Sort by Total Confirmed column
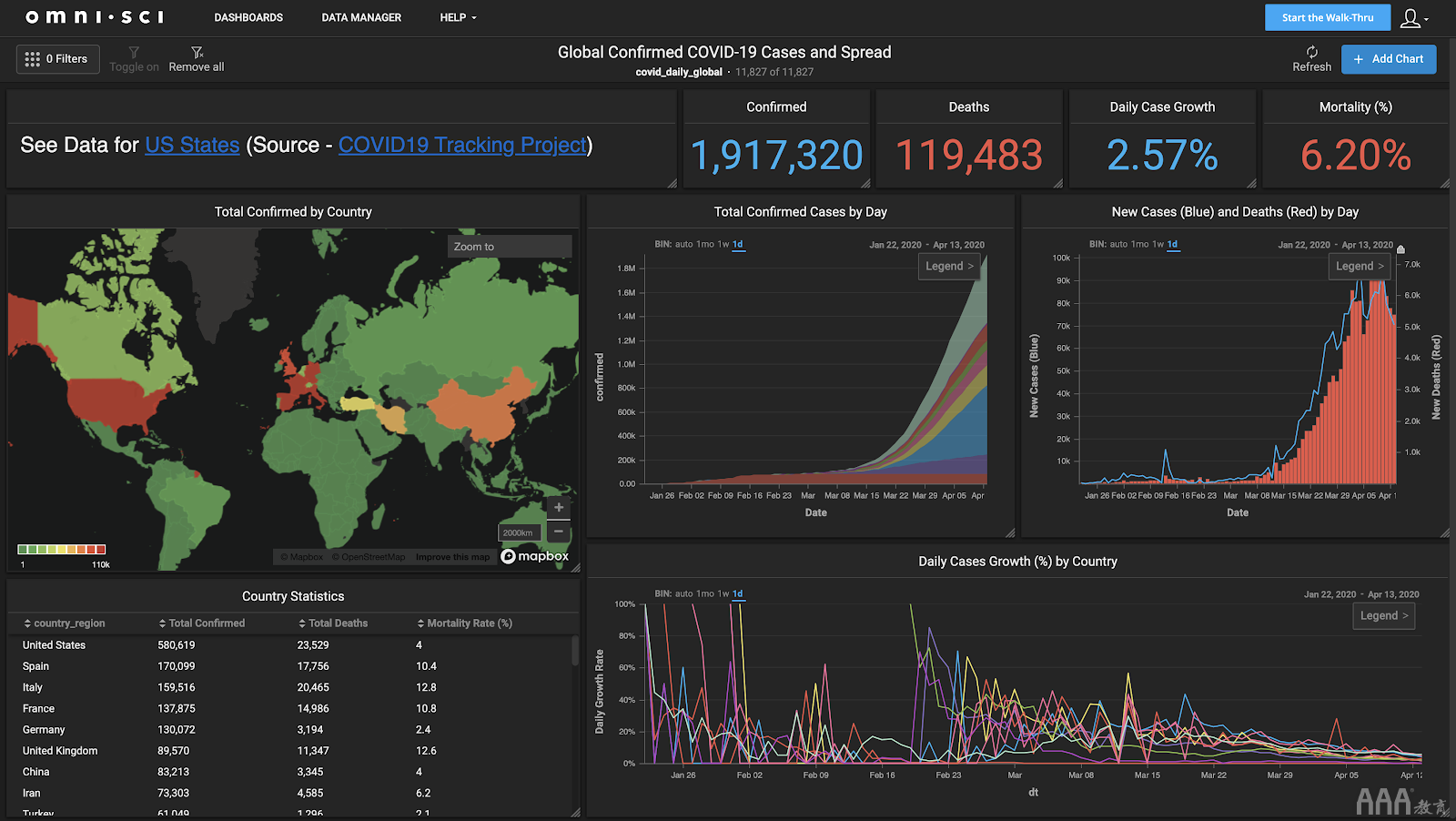The image size is (1456, 821). 201,623
